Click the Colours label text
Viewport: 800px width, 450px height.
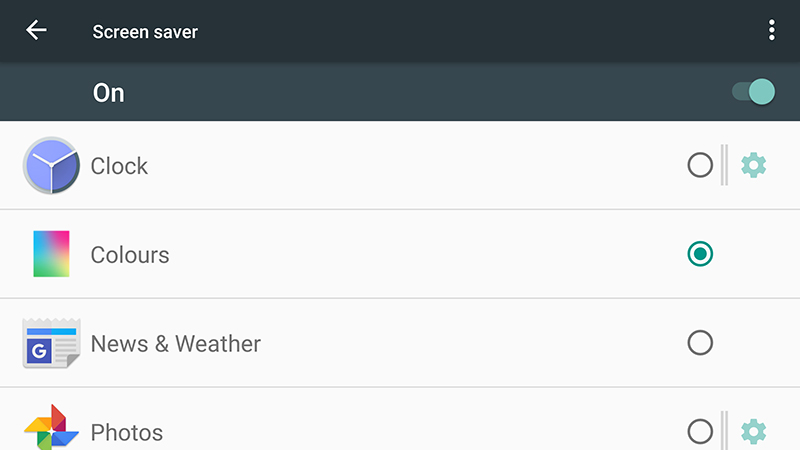[130, 255]
